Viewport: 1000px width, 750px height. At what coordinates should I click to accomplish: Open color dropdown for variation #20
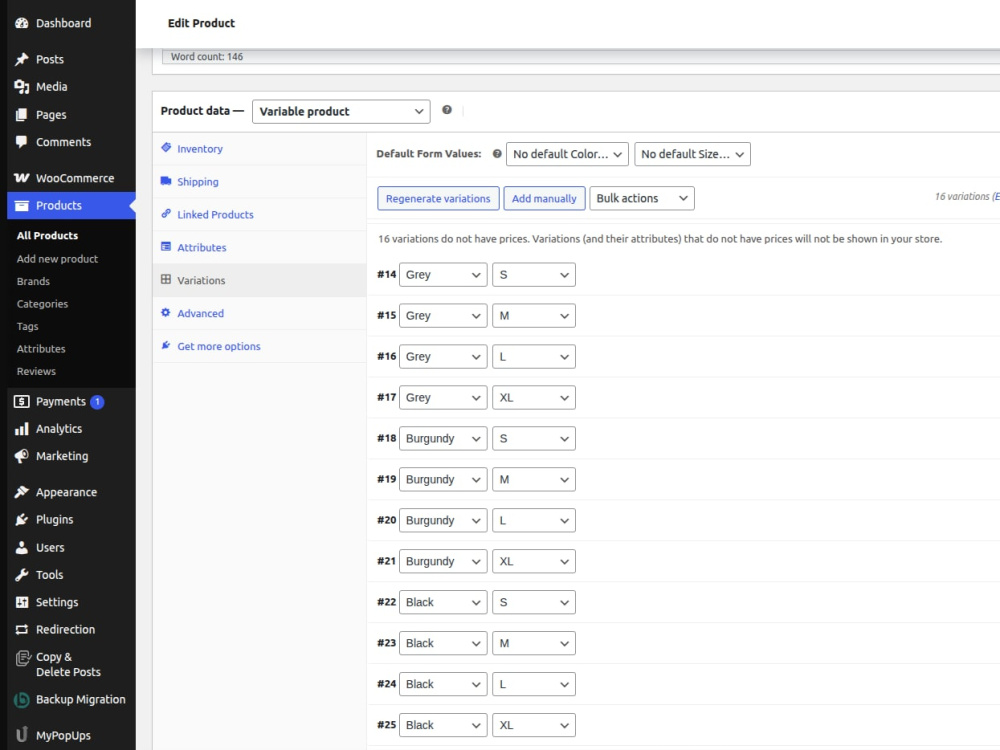point(443,520)
